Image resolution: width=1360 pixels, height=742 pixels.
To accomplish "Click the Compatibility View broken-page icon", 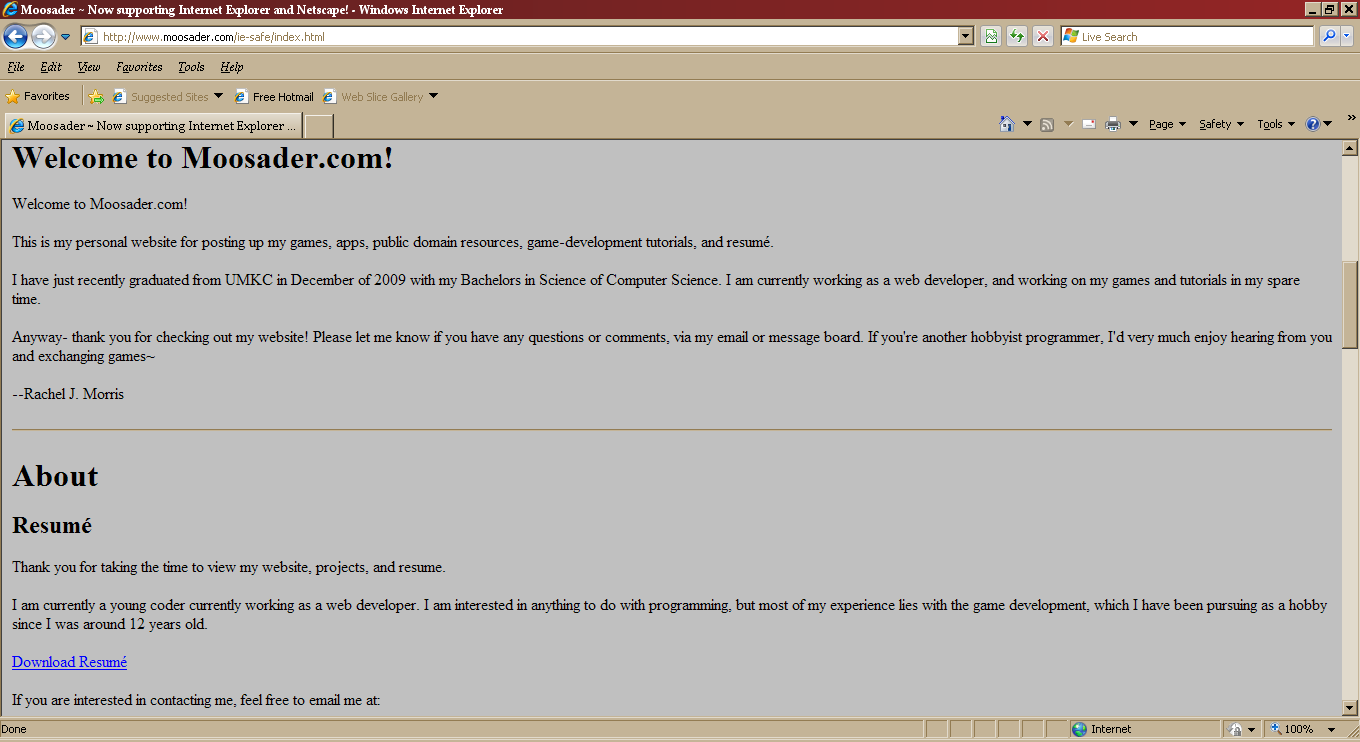I will coord(991,37).
